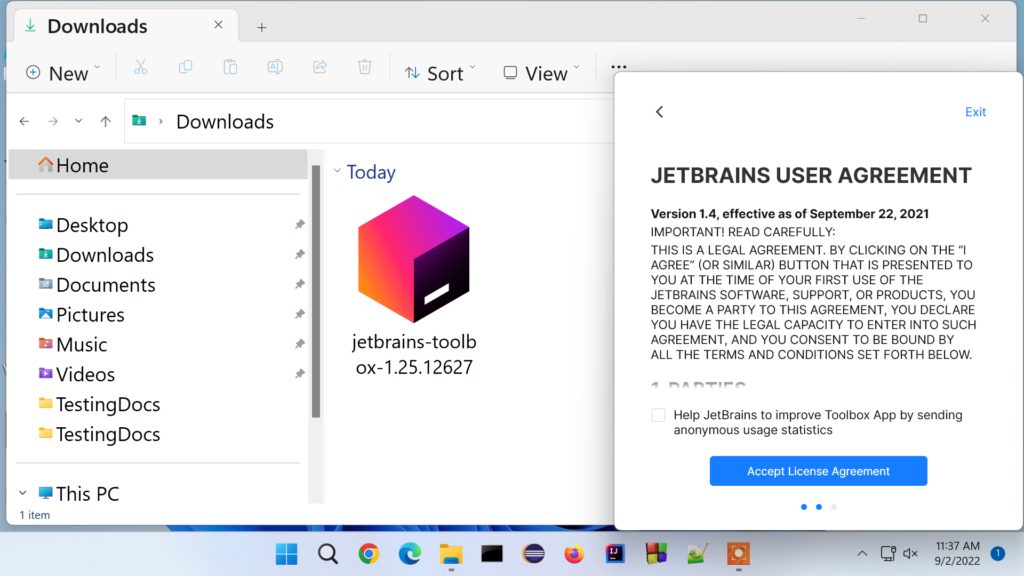Click Accept License Agreement
This screenshot has width=1024, height=576.
pyautogui.click(x=818, y=471)
